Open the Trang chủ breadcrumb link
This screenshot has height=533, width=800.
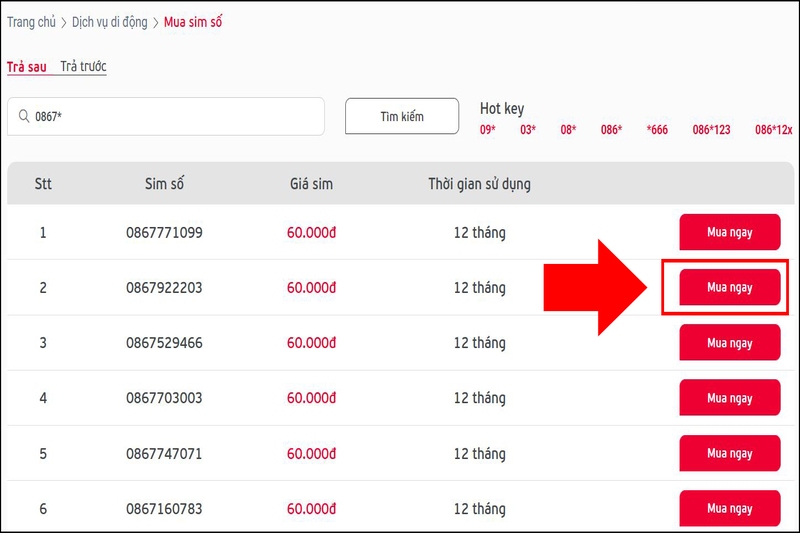[32, 21]
